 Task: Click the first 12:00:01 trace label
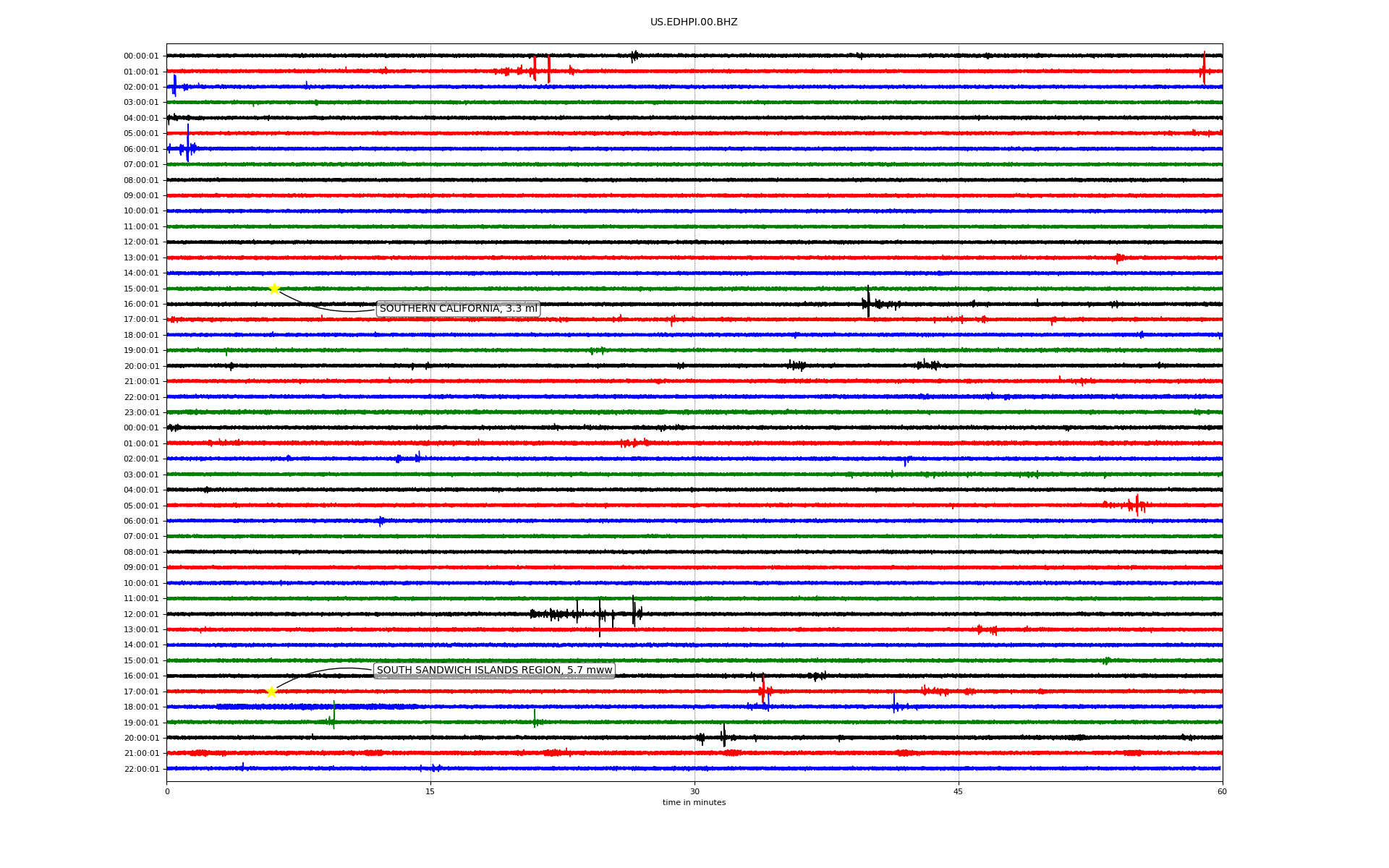tap(141, 242)
